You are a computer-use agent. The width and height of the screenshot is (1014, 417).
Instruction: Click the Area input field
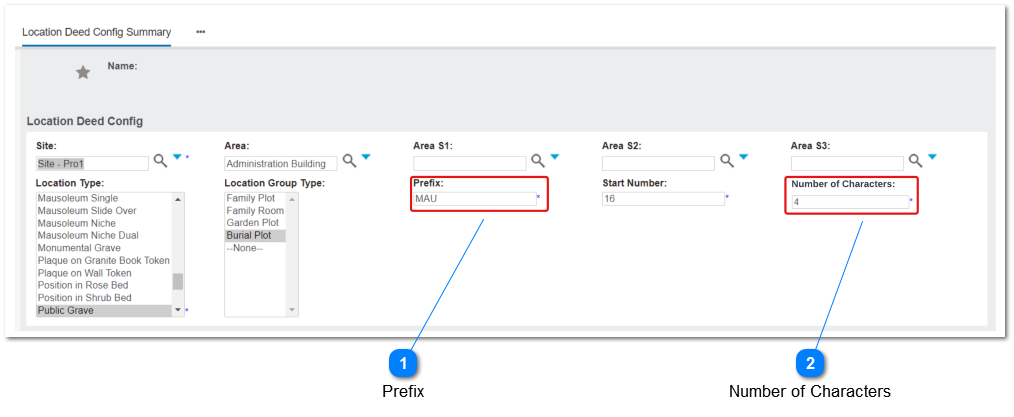(x=281, y=164)
